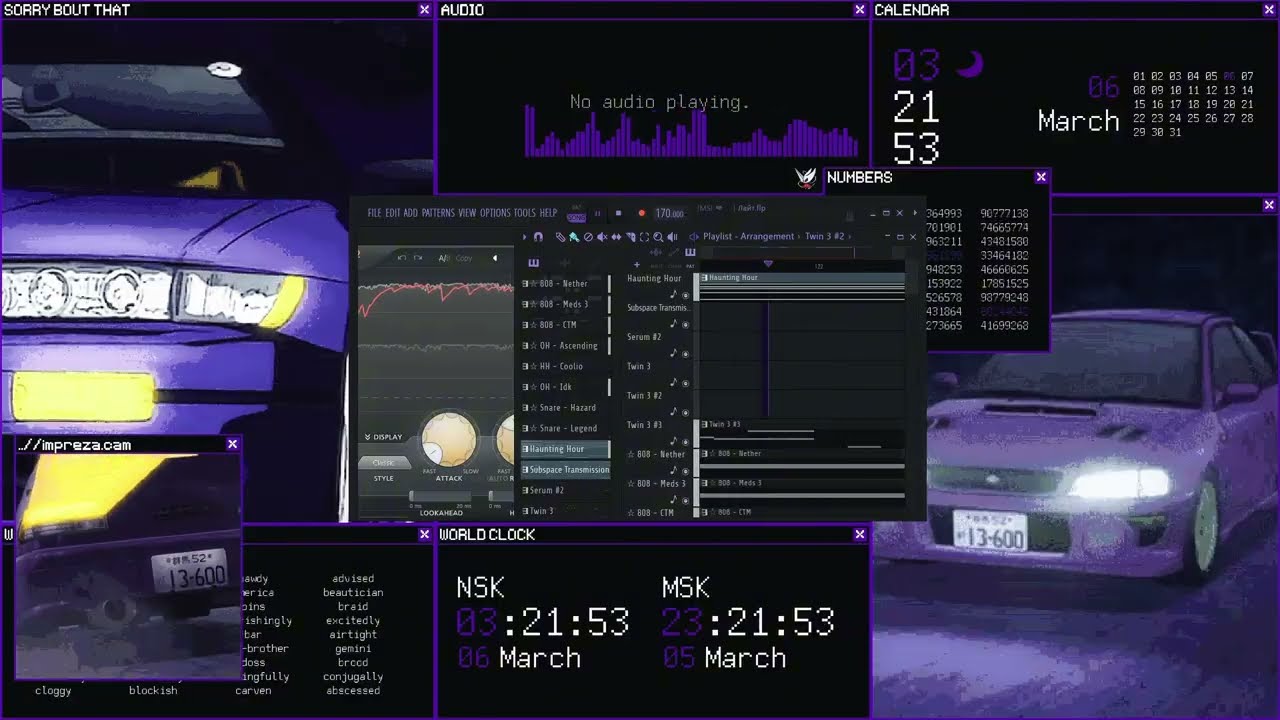Click the A/B compare button
The image size is (1280, 720).
[445, 258]
